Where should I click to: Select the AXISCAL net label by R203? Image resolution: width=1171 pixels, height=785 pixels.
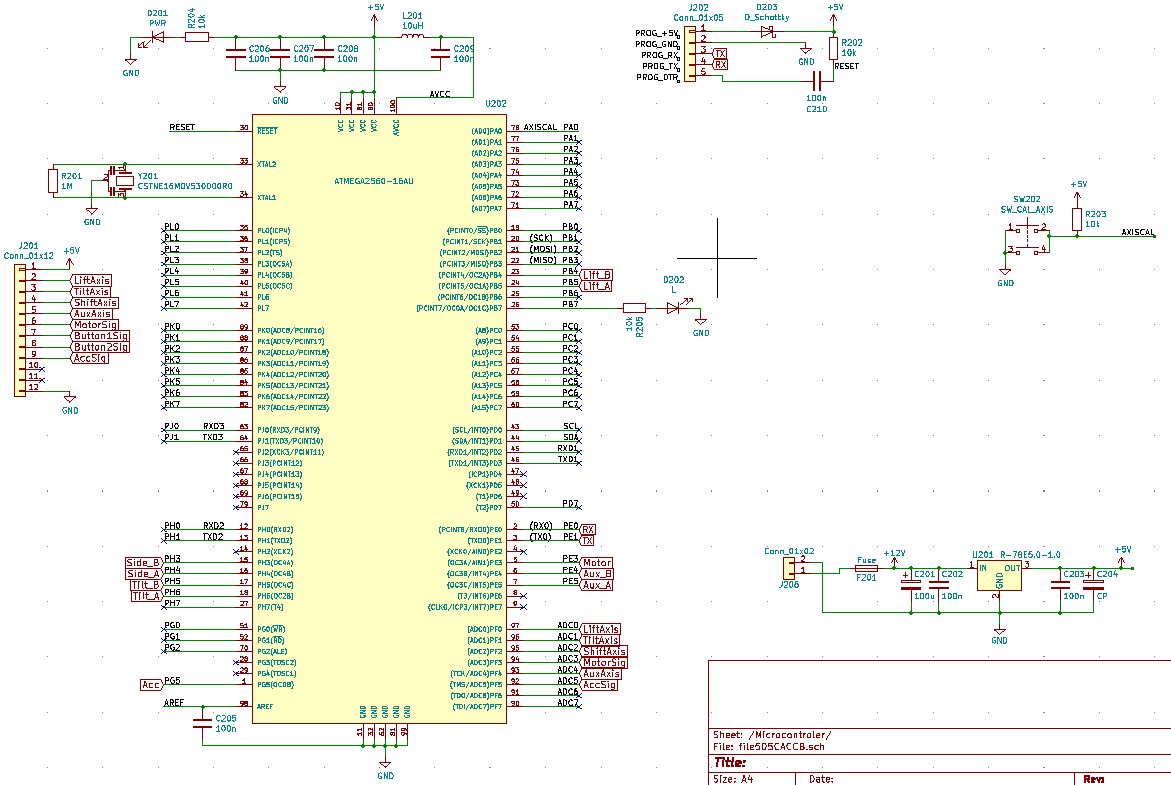point(1137,232)
